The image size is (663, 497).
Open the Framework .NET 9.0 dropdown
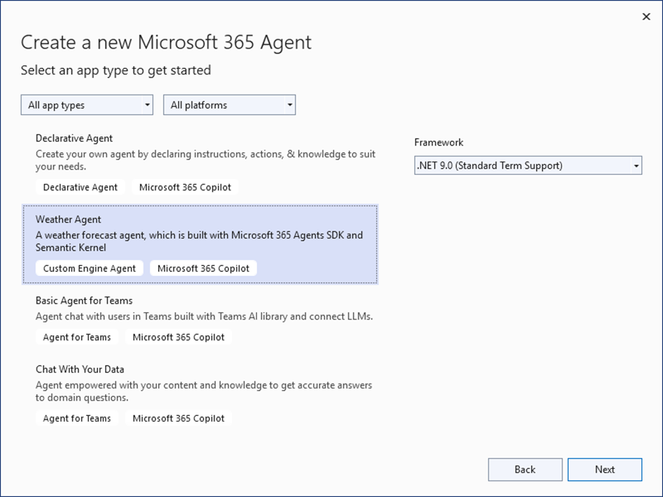tap(528, 165)
